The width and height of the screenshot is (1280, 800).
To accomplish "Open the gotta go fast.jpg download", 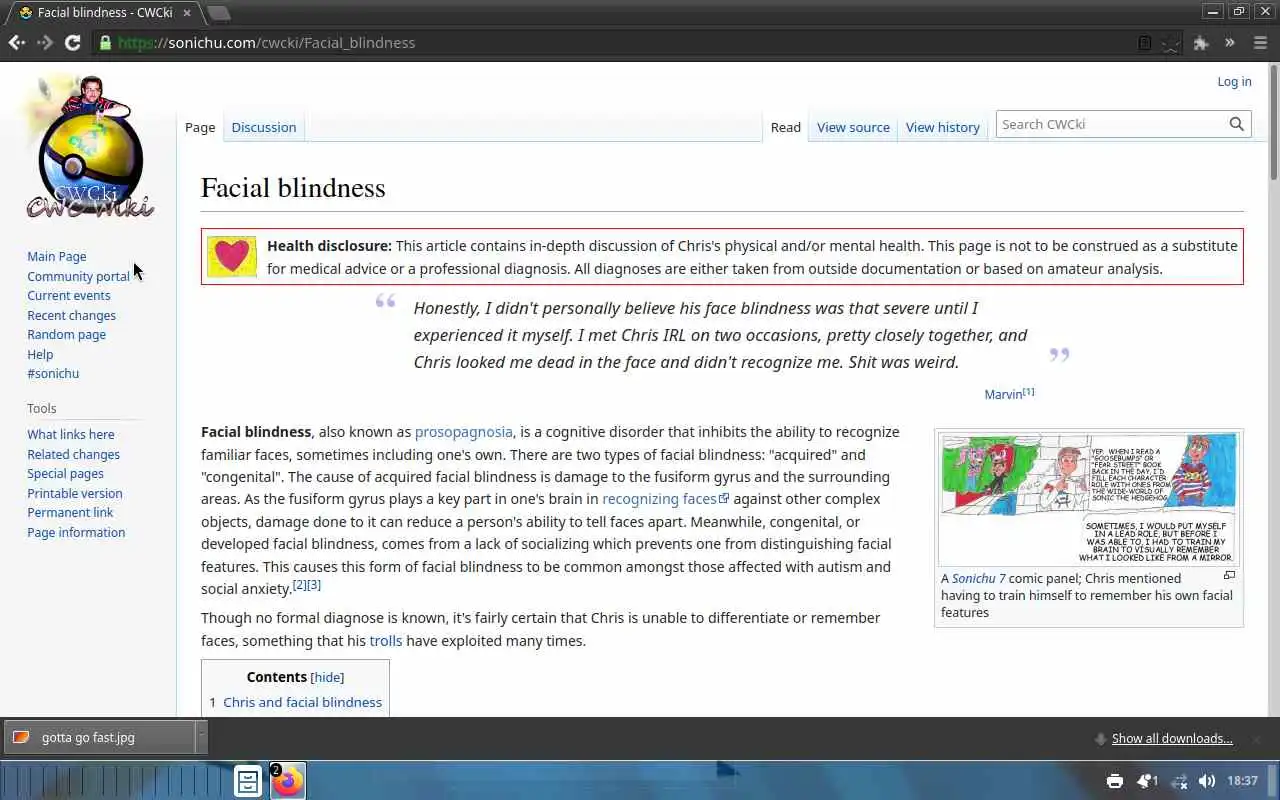I will [x=98, y=738].
